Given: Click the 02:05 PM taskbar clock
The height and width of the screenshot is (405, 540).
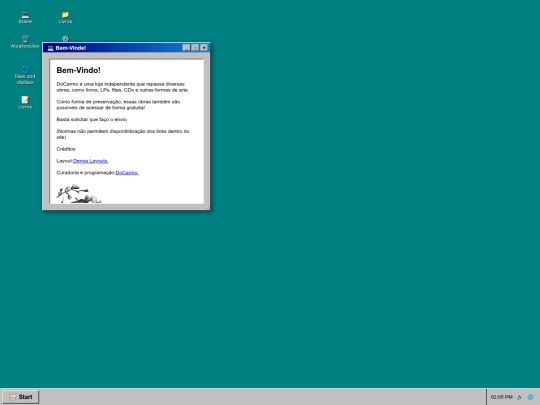Looking at the screenshot, I should coord(501,397).
